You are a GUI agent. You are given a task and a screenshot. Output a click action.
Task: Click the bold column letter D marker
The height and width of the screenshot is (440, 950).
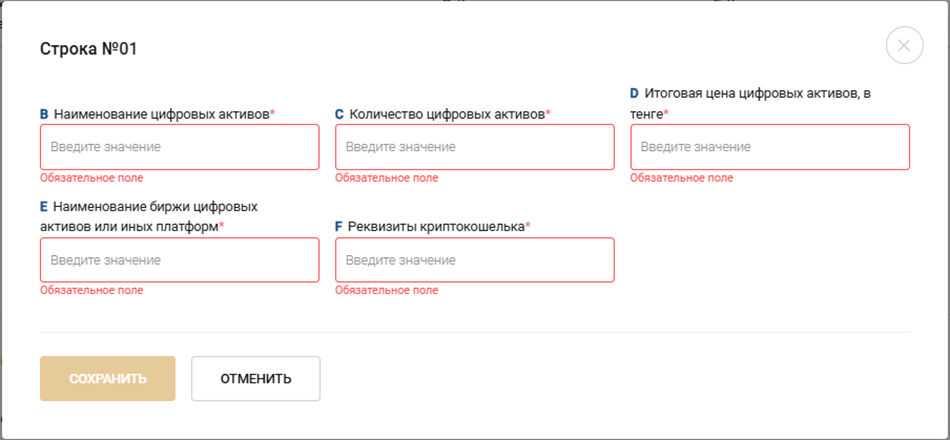coord(635,94)
